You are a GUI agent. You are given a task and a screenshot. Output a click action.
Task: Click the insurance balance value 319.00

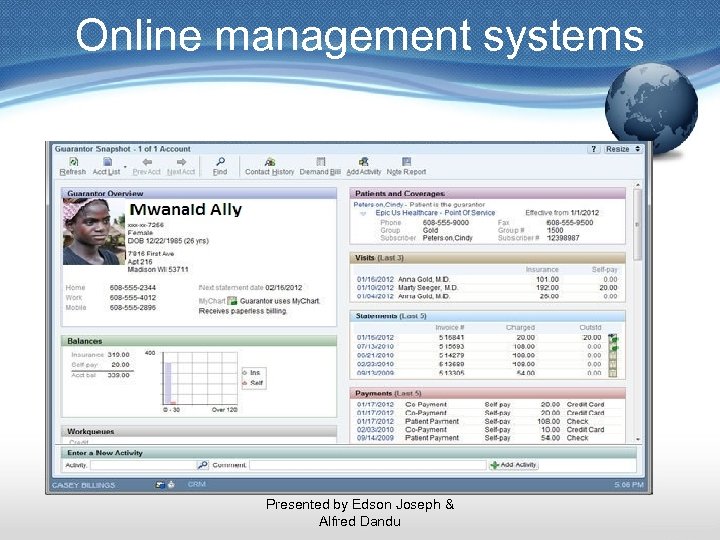point(119,355)
